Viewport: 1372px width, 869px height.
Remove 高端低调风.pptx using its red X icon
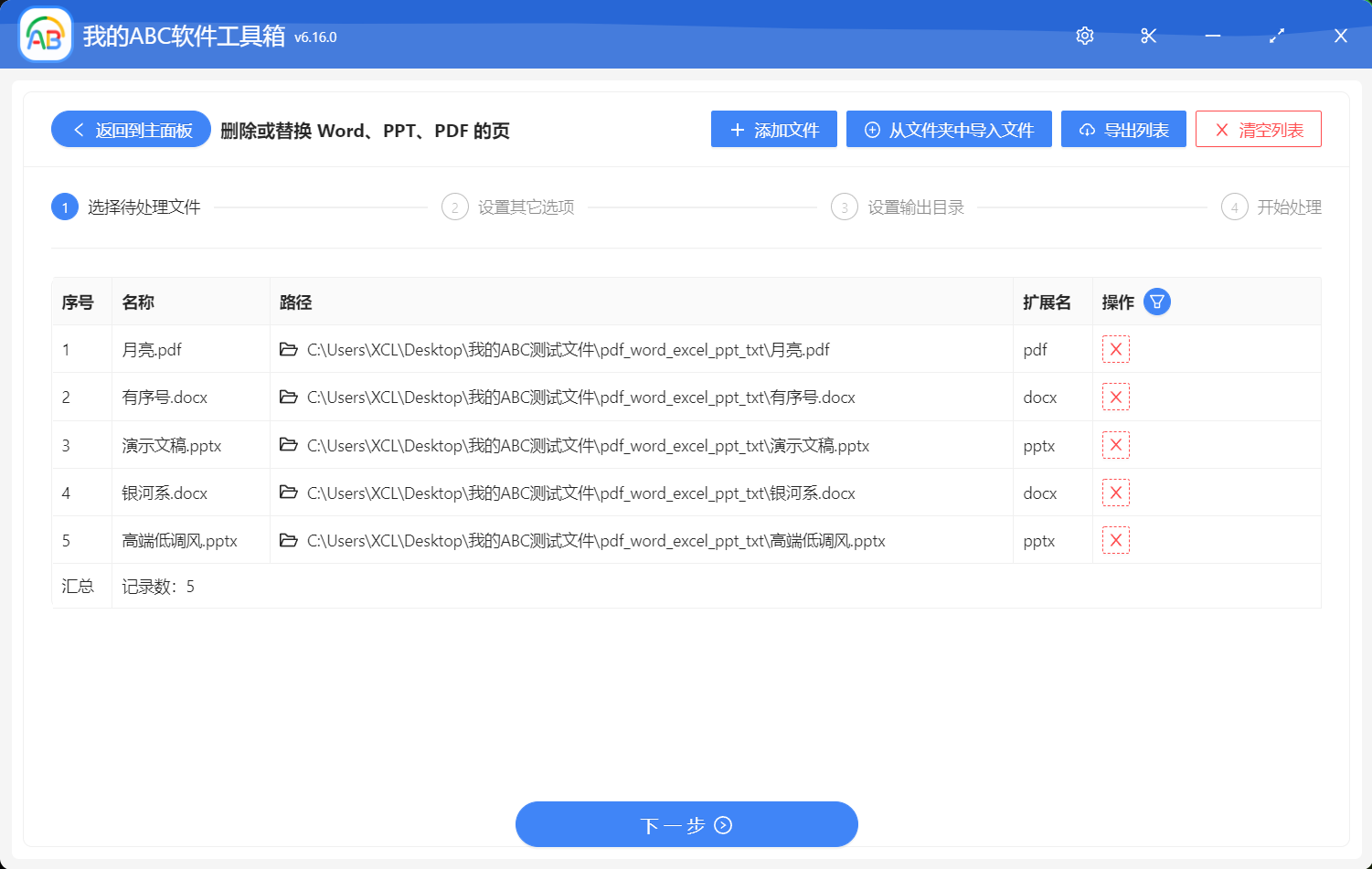pyautogui.click(x=1115, y=539)
